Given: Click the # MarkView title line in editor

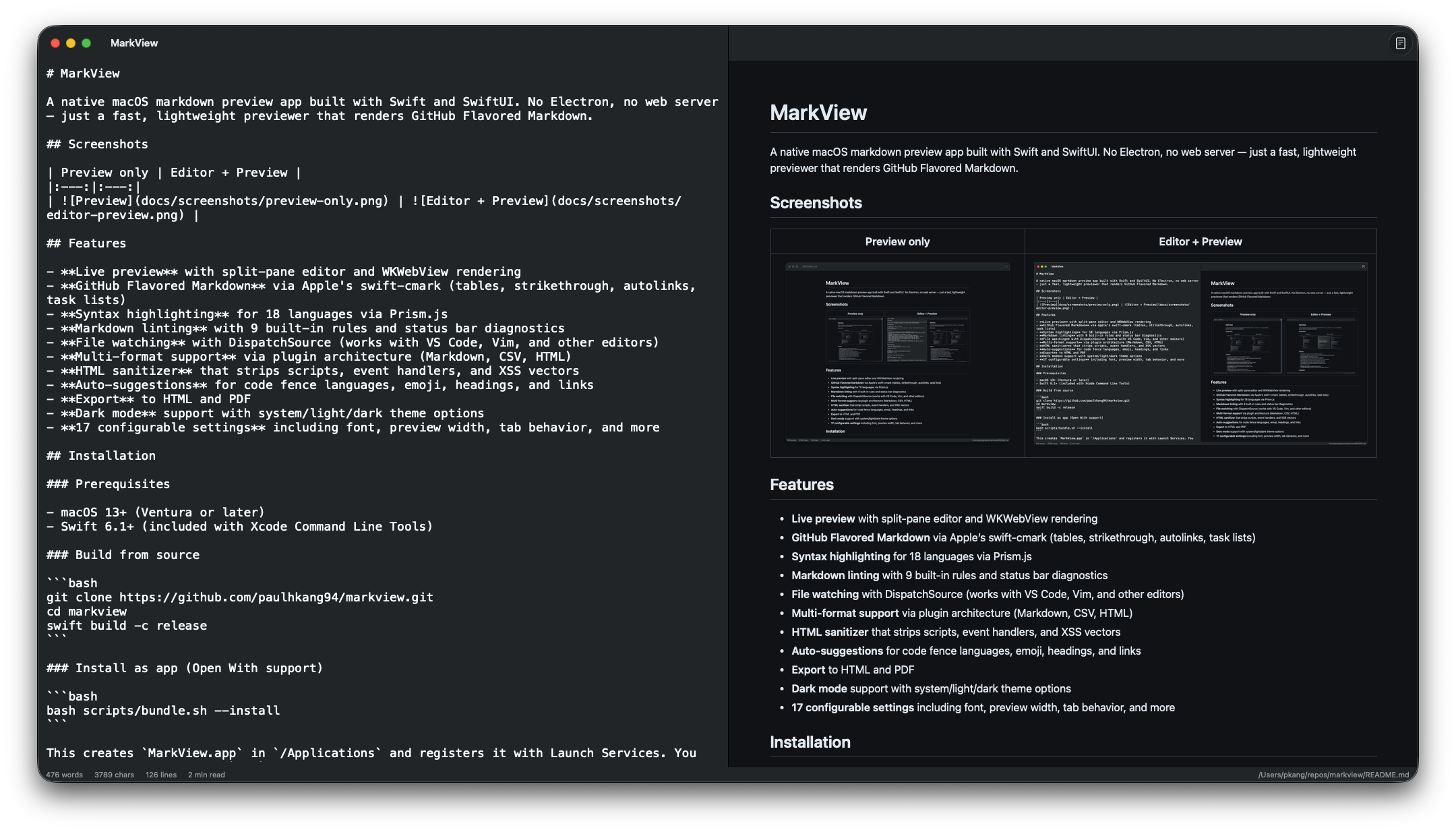Looking at the screenshot, I should tap(84, 73).
